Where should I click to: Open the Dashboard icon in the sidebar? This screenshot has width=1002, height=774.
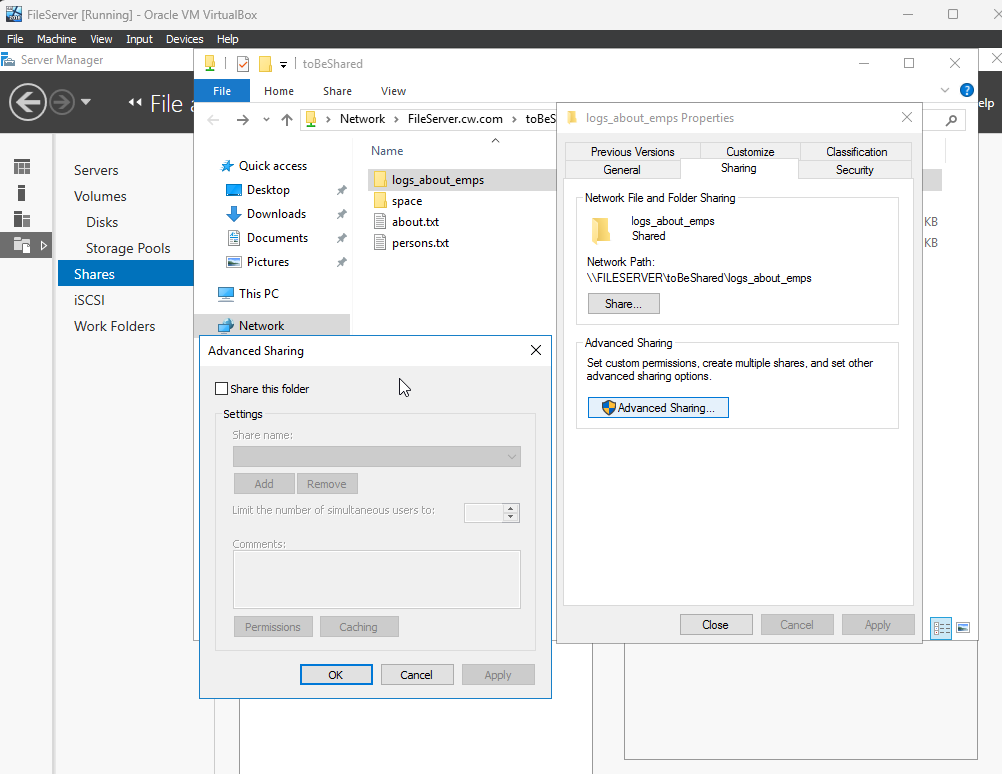coord(22,167)
